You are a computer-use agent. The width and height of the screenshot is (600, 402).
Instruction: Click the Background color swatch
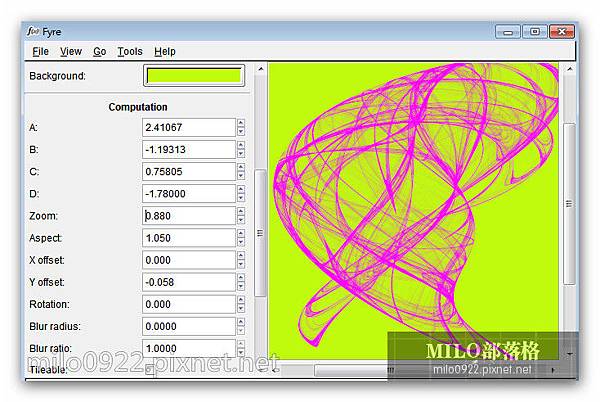194,76
